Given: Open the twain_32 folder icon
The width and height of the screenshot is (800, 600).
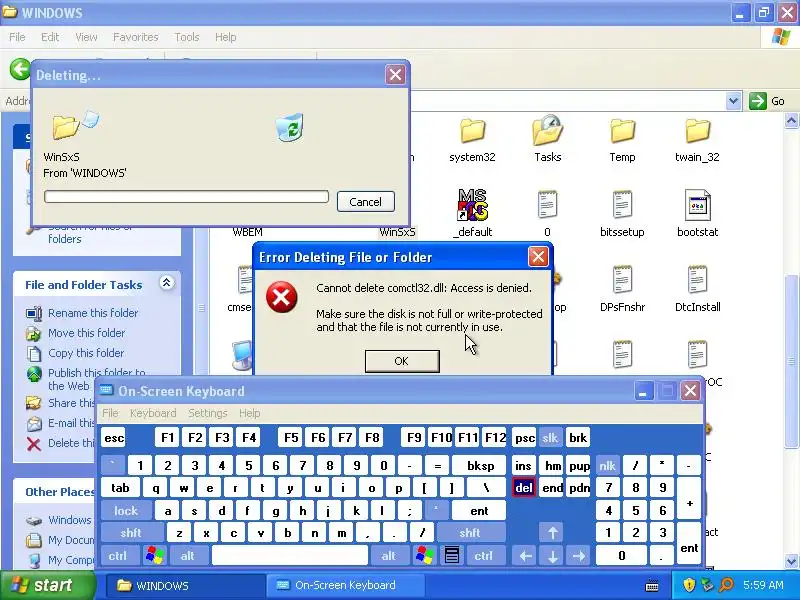Looking at the screenshot, I should click(697, 131).
